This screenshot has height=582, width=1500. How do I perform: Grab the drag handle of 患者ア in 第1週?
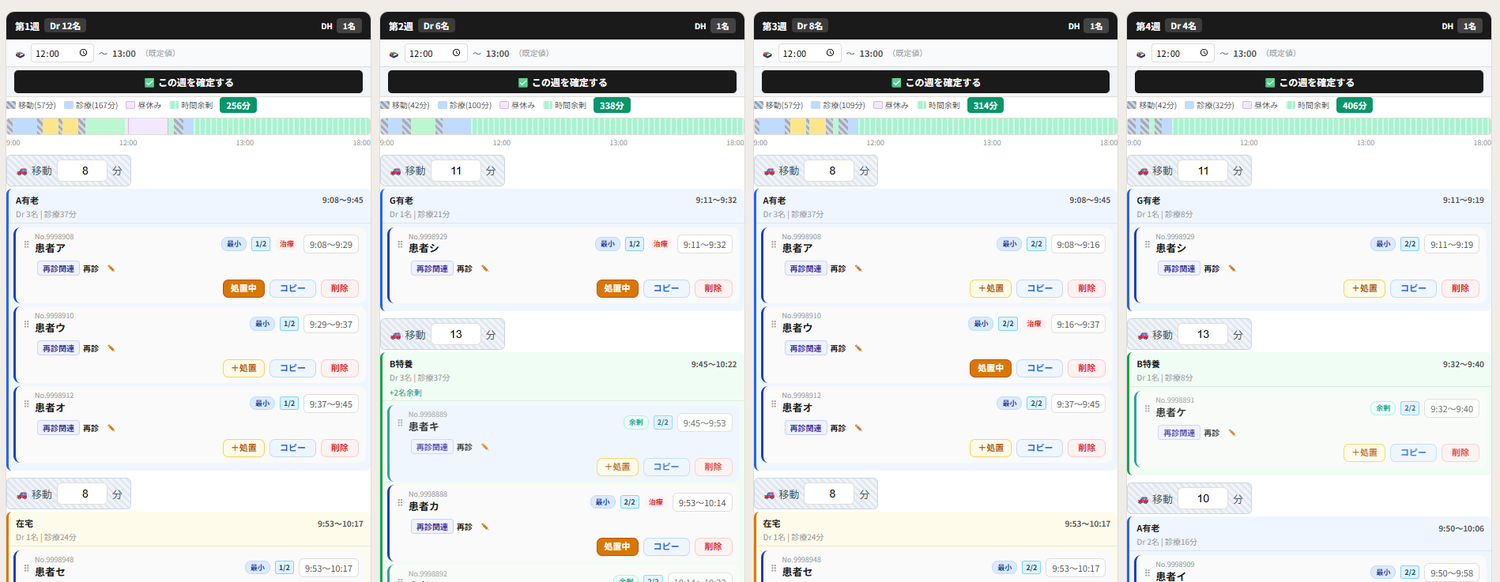(x=27, y=244)
